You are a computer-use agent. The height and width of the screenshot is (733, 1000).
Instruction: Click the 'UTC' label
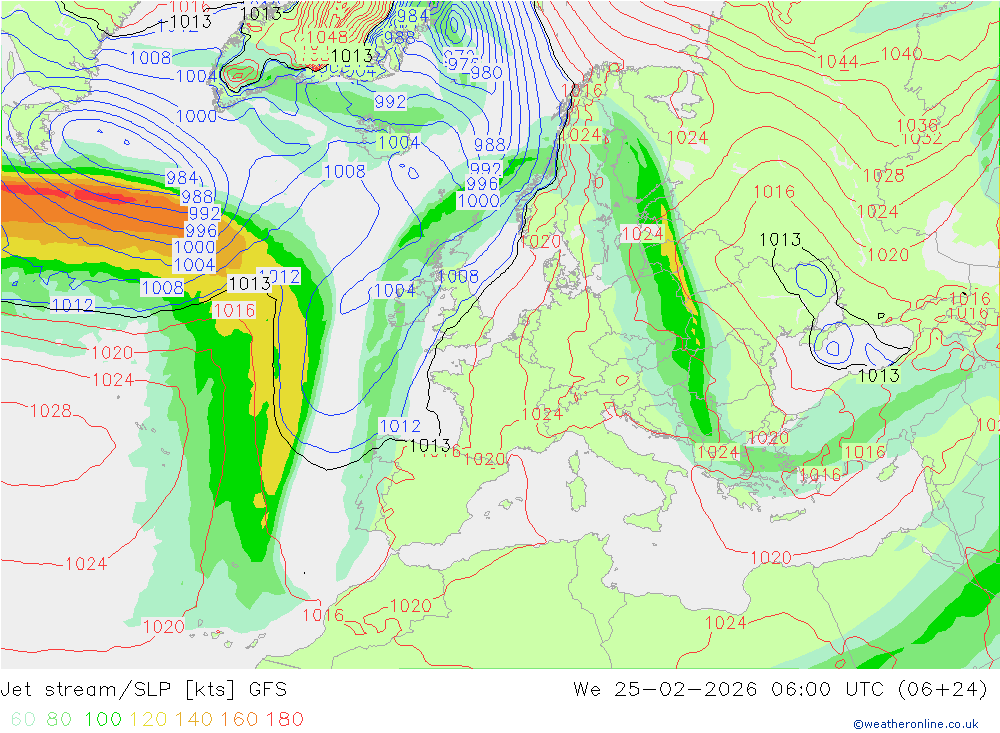tap(865, 690)
